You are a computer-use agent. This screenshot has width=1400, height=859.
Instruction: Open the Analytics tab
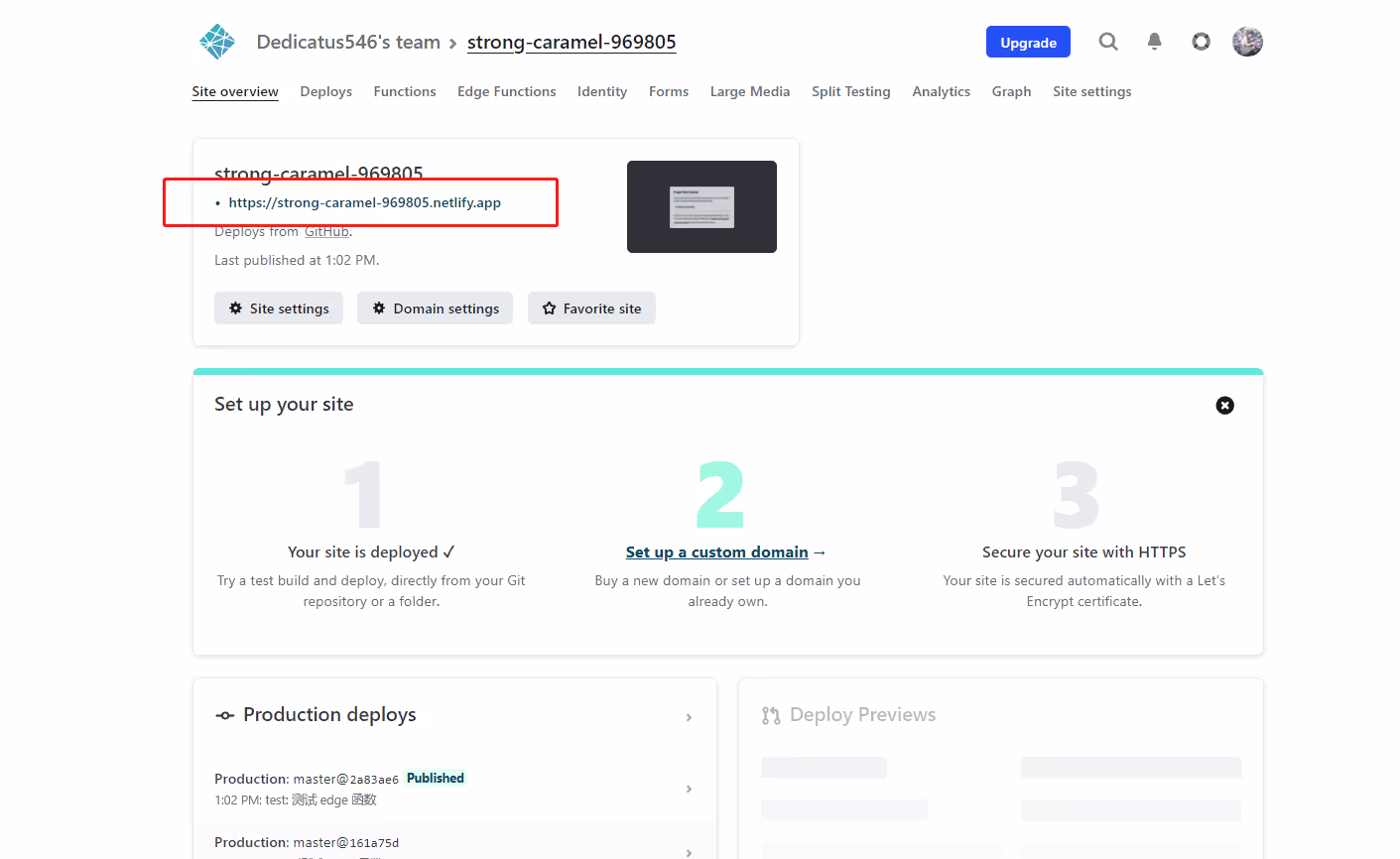point(942,91)
